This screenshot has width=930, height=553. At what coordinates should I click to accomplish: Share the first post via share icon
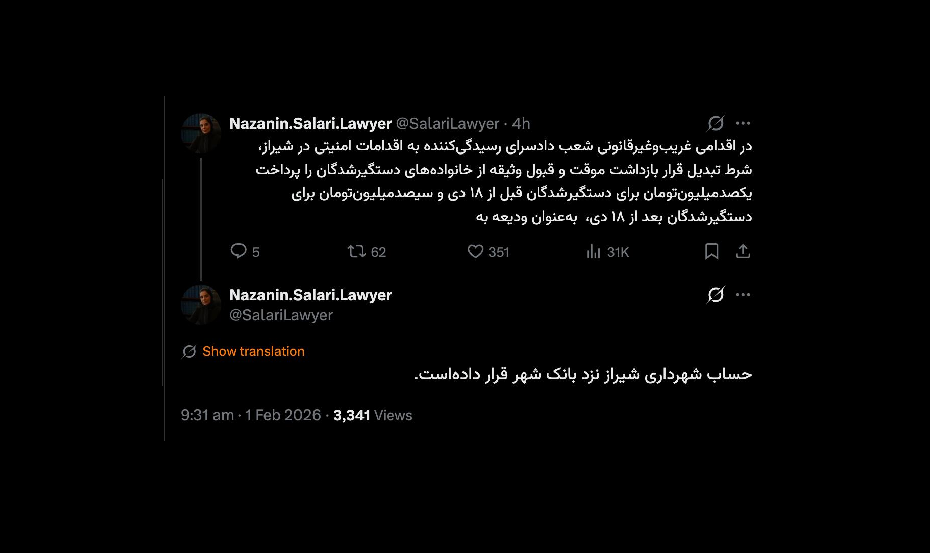[743, 252]
